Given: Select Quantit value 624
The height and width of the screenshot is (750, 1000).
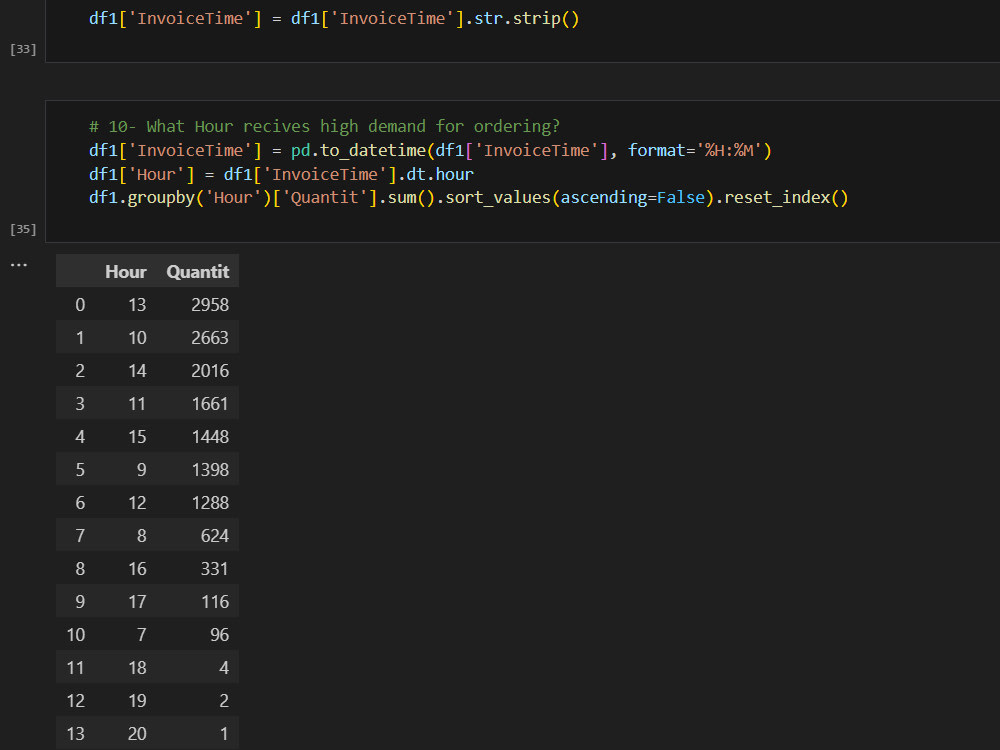Looking at the screenshot, I should [214, 536].
